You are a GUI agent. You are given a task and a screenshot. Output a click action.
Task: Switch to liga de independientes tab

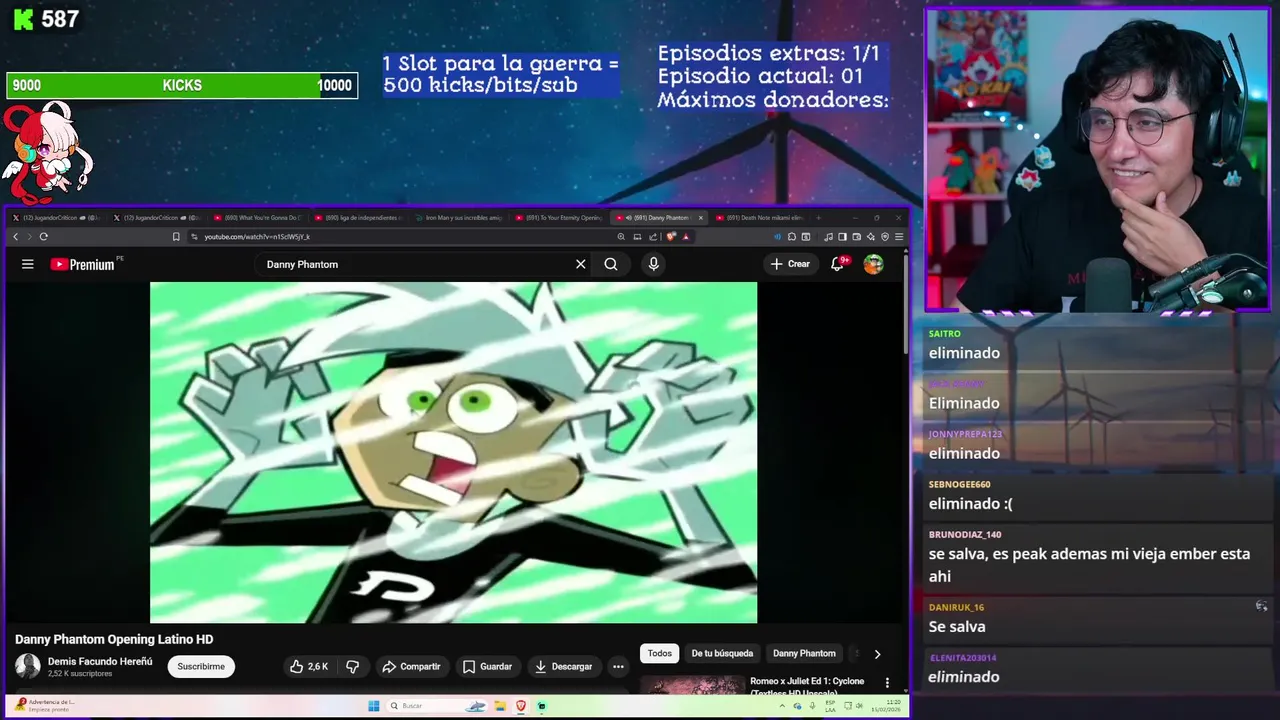click(x=358, y=217)
